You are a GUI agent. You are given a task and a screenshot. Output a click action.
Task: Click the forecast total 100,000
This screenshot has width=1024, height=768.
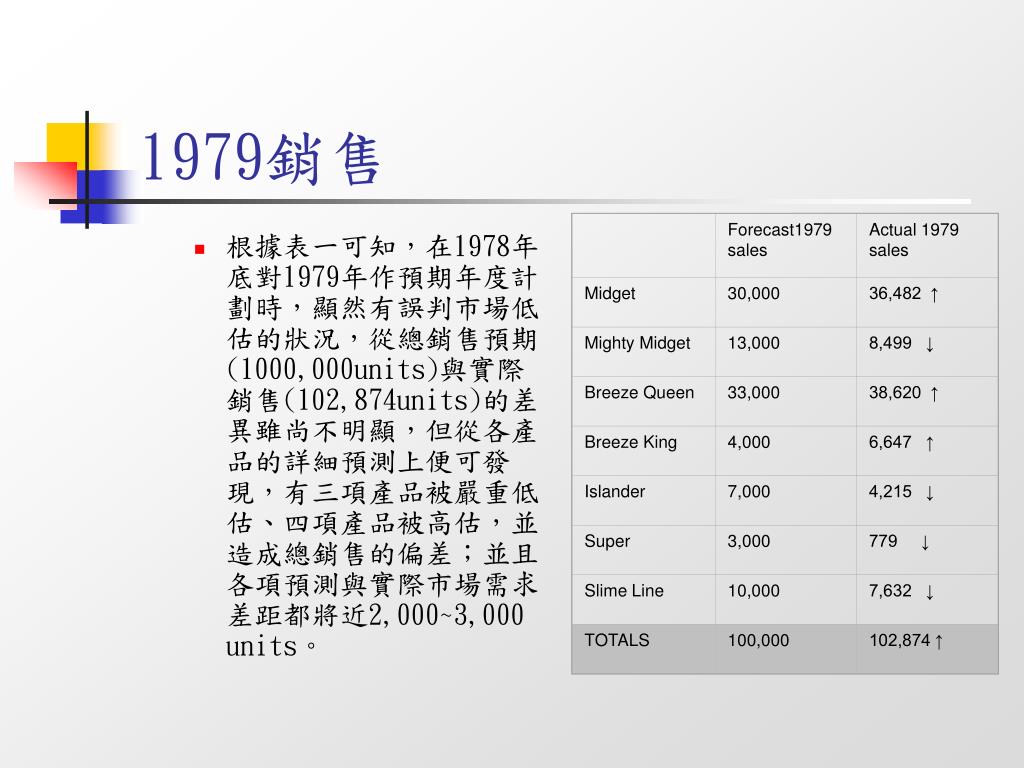758,641
